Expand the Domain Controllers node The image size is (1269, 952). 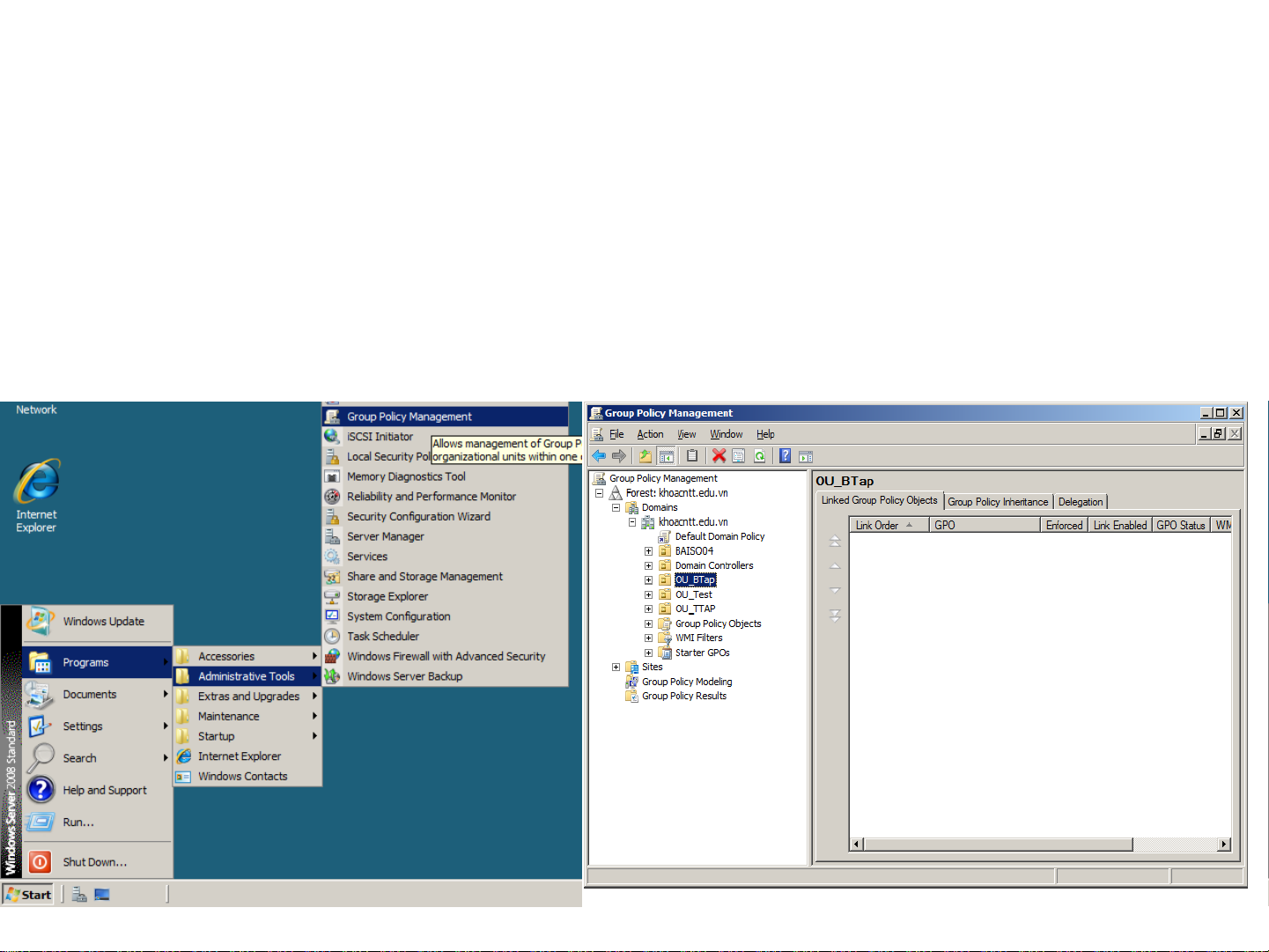click(648, 565)
